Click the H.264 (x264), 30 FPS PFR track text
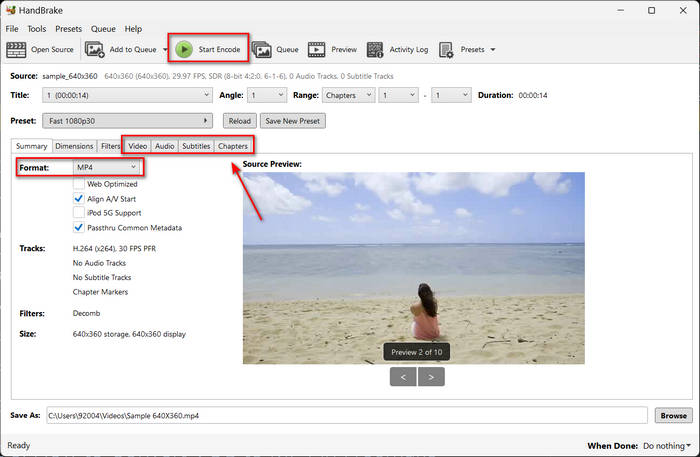Viewport: 700px width, 457px height. (114, 249)
